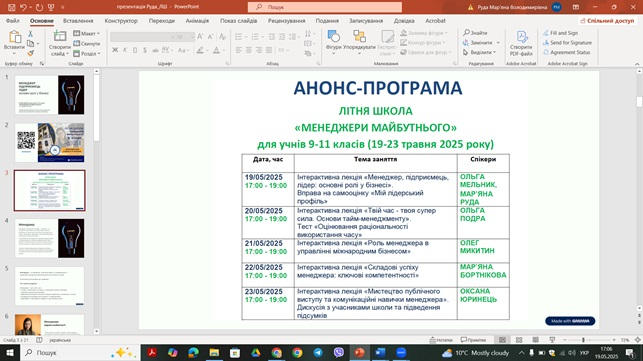The width and height of the screenshot is (643, 361).
Task: Undo the last action in title bar
Action: (x=23, y=7)
